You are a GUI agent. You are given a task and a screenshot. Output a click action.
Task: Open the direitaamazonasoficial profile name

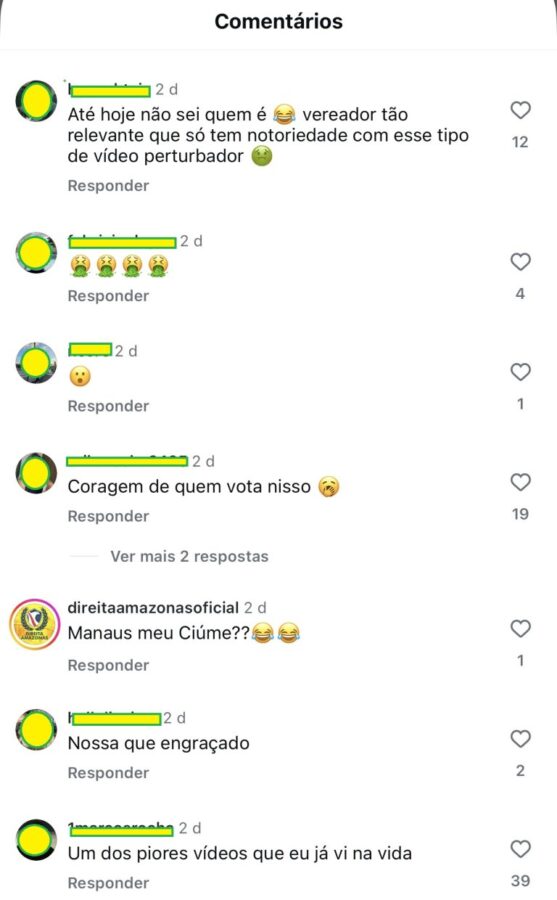pyautogui.click(x=153, y=607)
